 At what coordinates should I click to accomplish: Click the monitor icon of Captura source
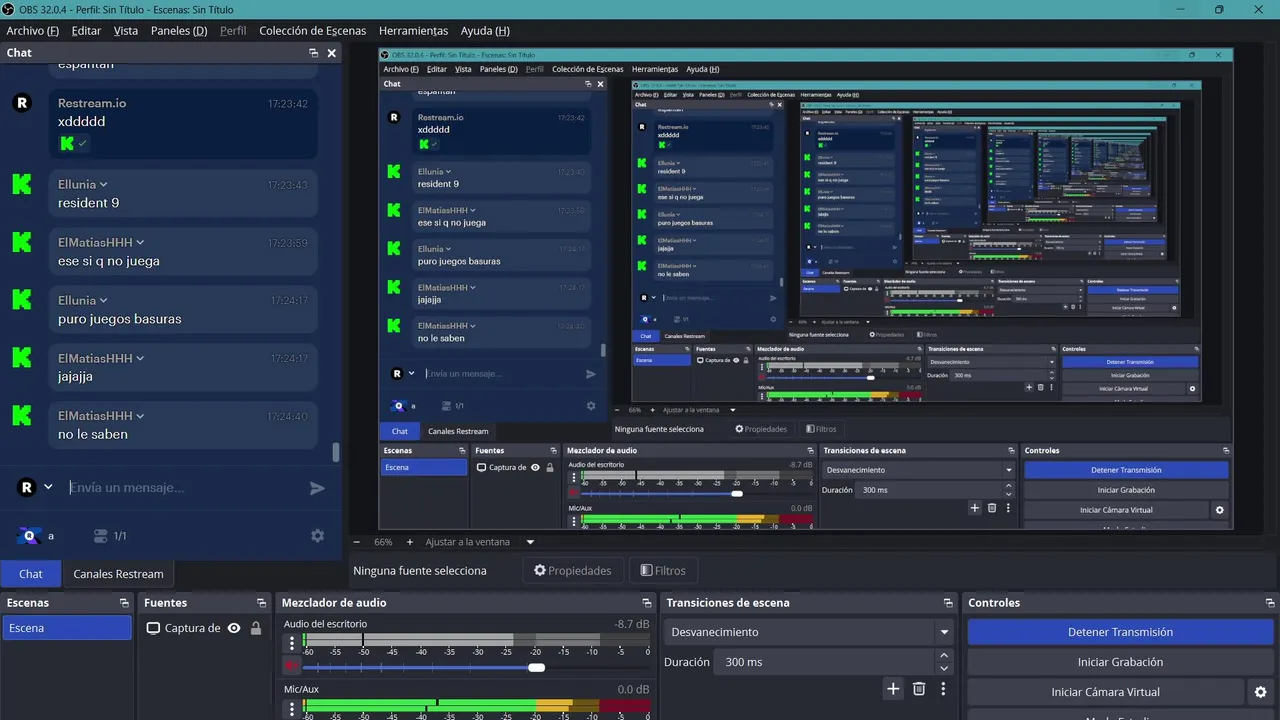click(153, 628)
